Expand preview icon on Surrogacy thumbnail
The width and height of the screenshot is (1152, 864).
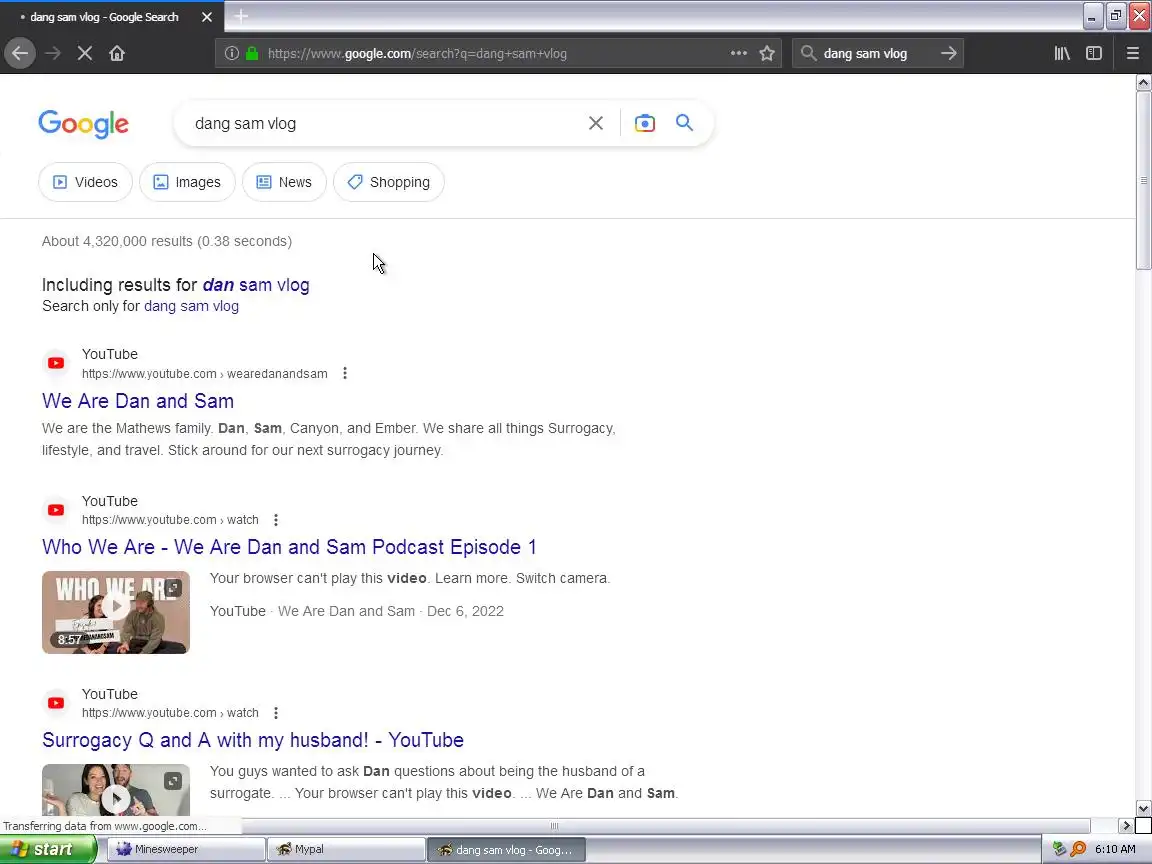click(x=173, y=781)
